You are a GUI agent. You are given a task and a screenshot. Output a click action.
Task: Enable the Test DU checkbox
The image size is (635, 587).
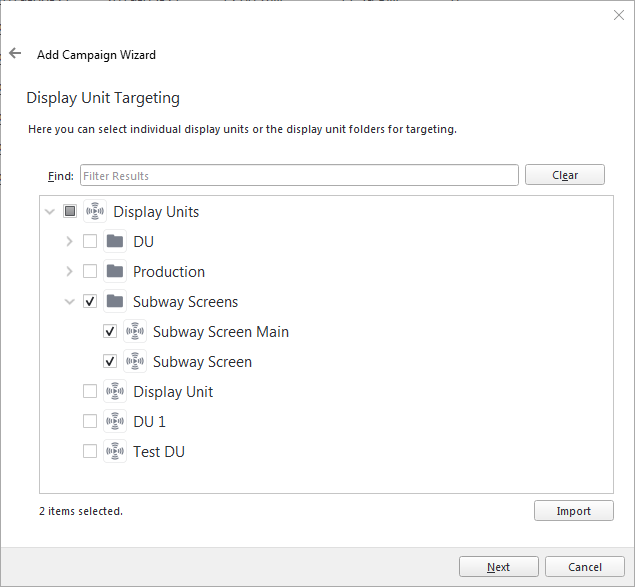[90, 451]
